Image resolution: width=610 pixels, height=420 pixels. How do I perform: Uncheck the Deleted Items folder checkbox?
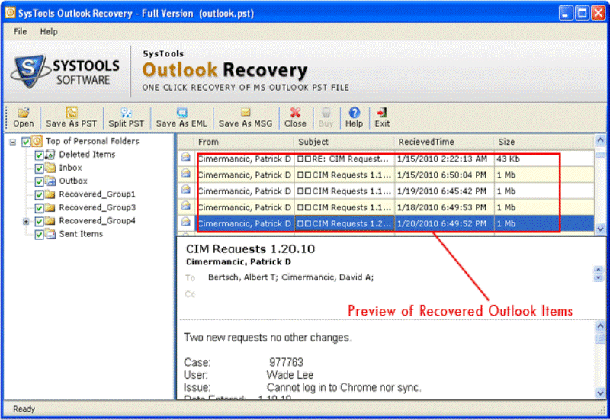pyautogui.click(x=39, y=155)
